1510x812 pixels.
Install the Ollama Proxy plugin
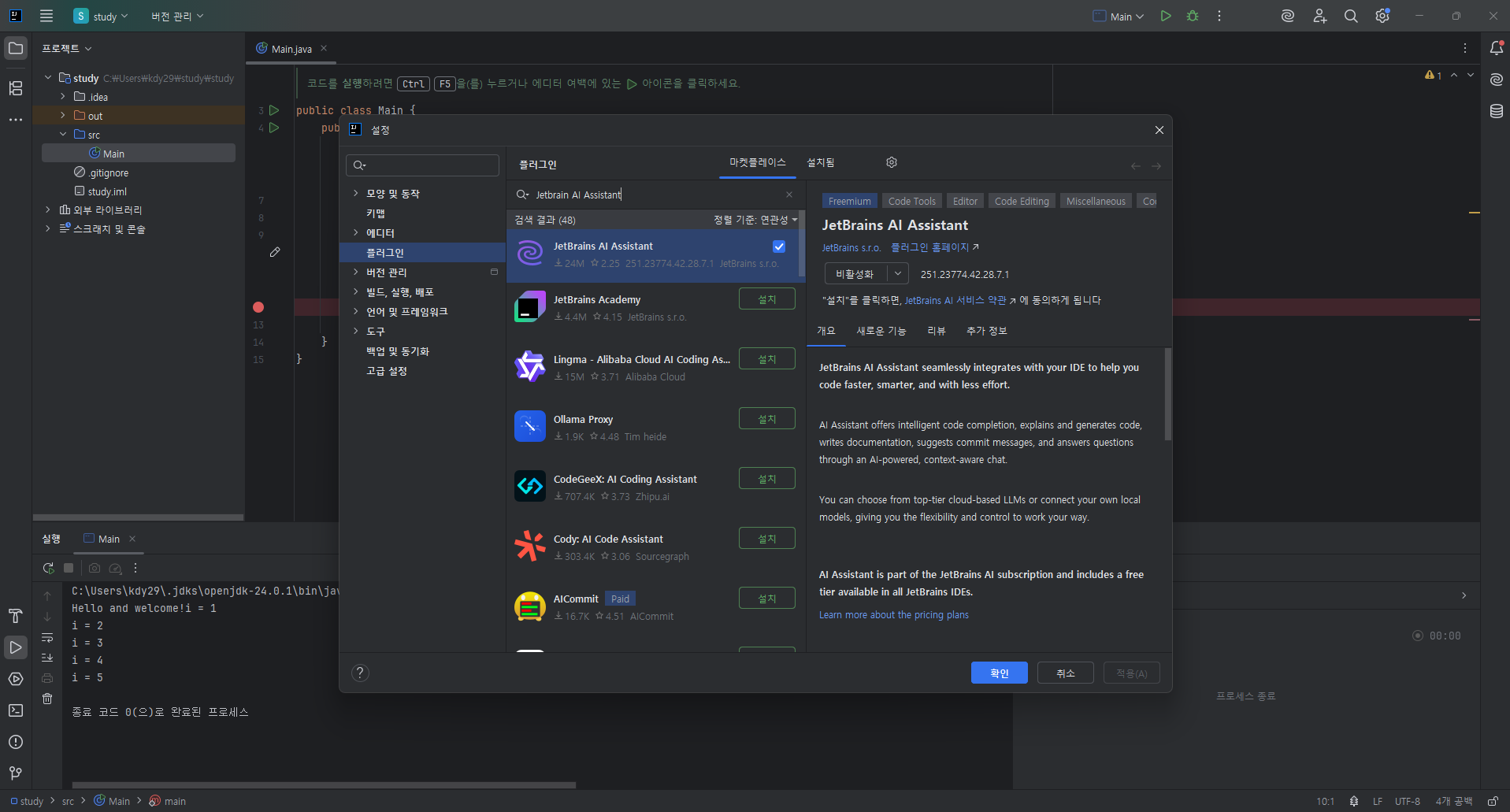coord(767,419)
